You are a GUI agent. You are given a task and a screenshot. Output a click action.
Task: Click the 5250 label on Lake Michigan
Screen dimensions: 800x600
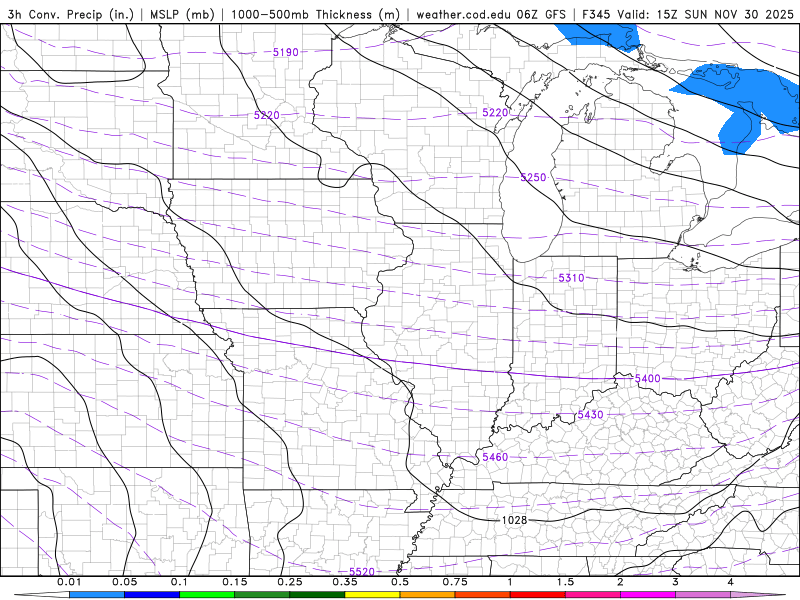pos(533,177)
